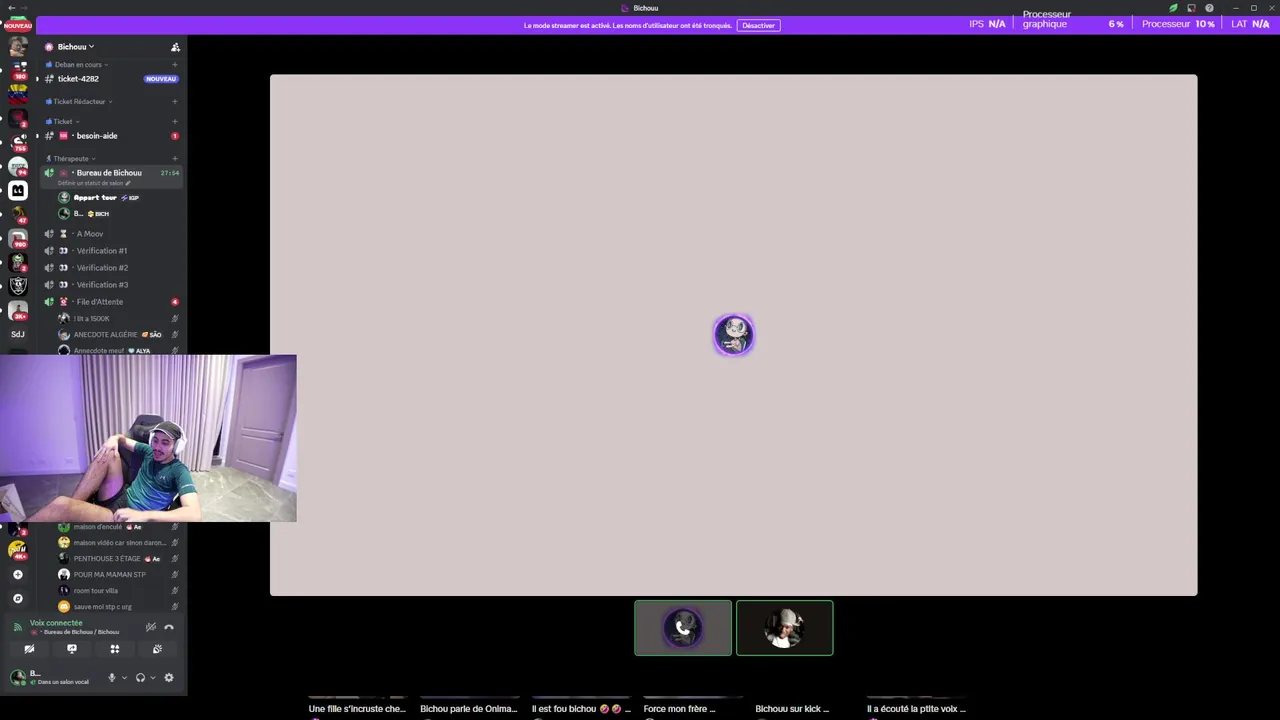The width and height of the screenshot is (1280, 720).
Task: Click the voice connection signal icon
Action: pyautogui.click(x=17, y=627)
